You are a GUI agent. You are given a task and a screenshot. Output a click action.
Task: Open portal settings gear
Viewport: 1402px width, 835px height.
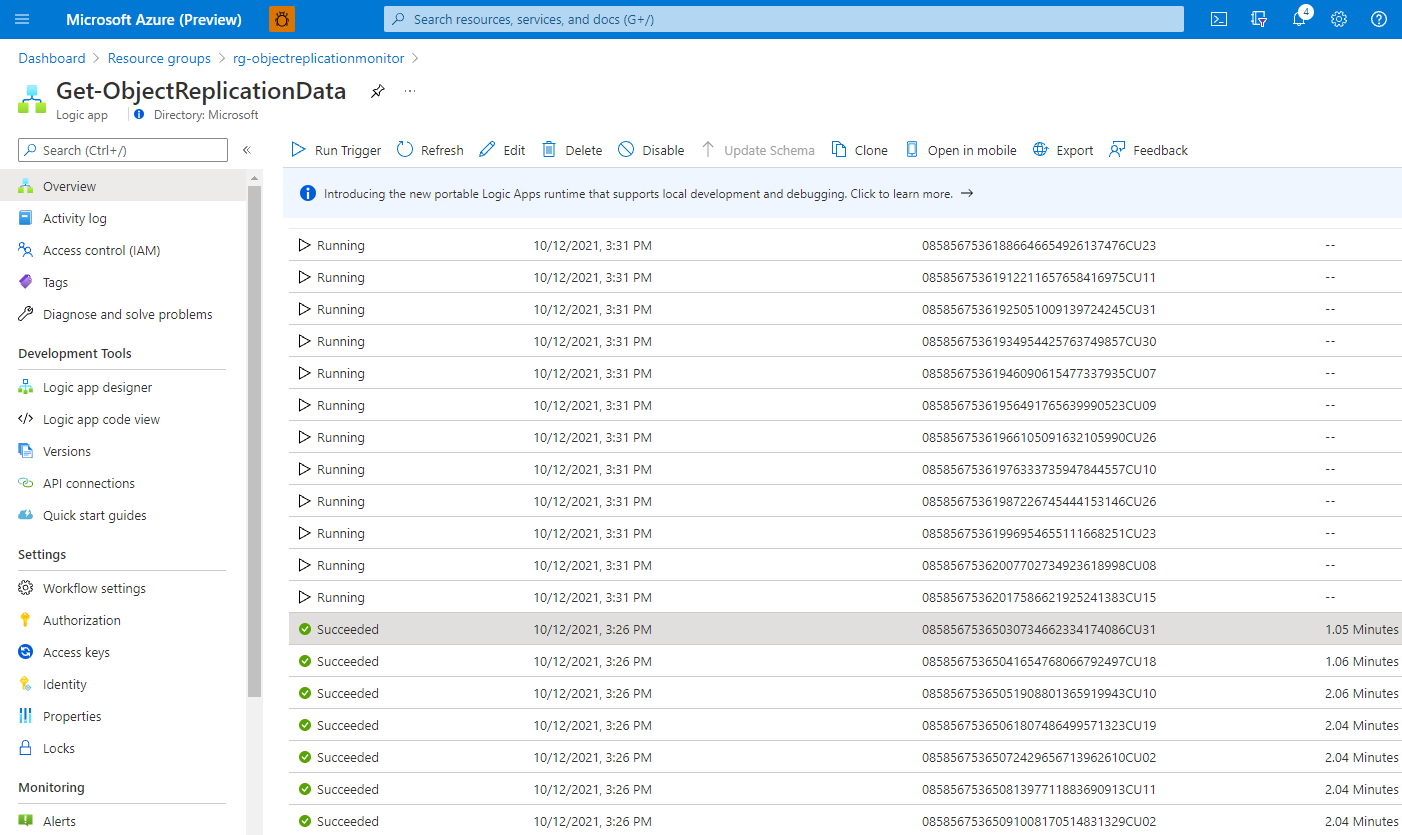pyautogui.click(x=1339, y=19)
